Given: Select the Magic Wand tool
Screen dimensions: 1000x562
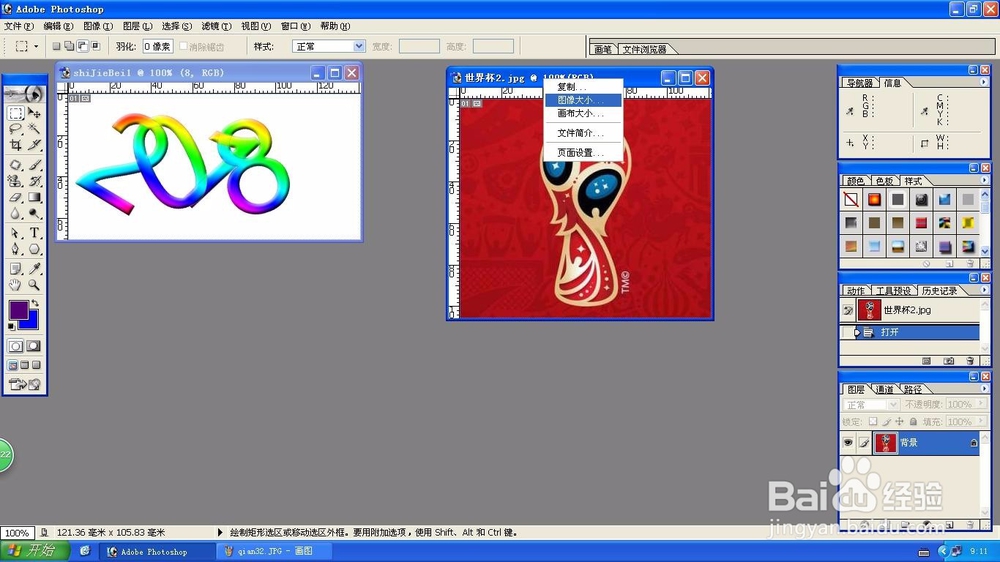Looking at the screenshot, I should click(x=34, y=129).
